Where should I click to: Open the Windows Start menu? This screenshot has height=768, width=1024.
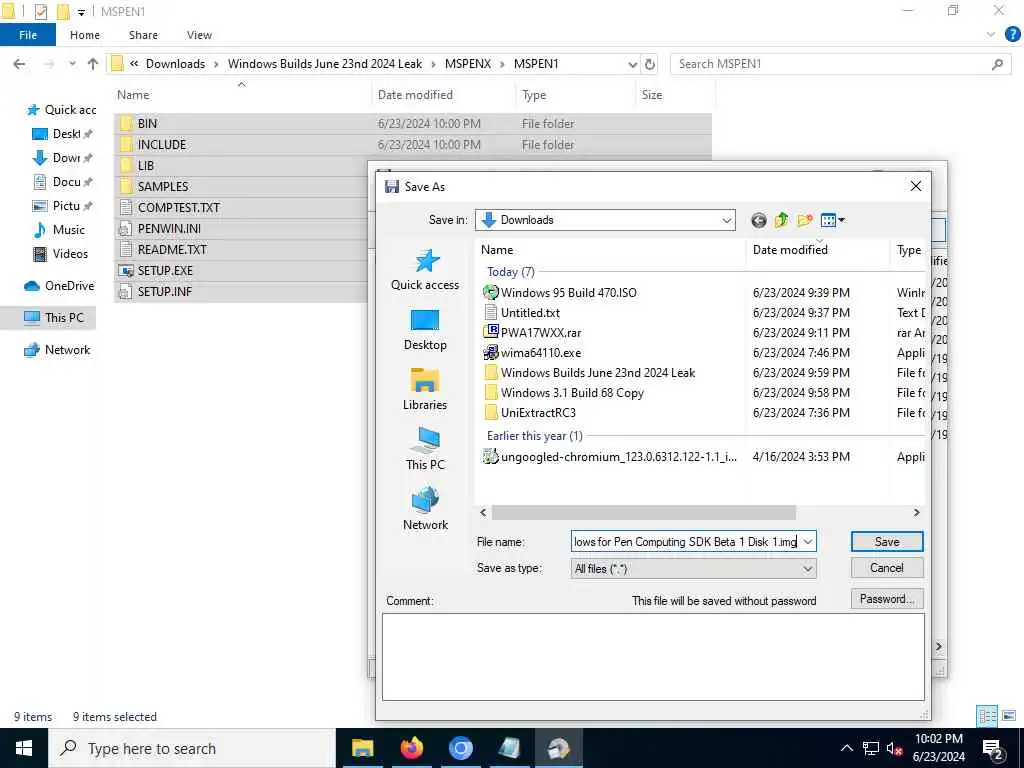pyautogui.click(x=24, y=748)
